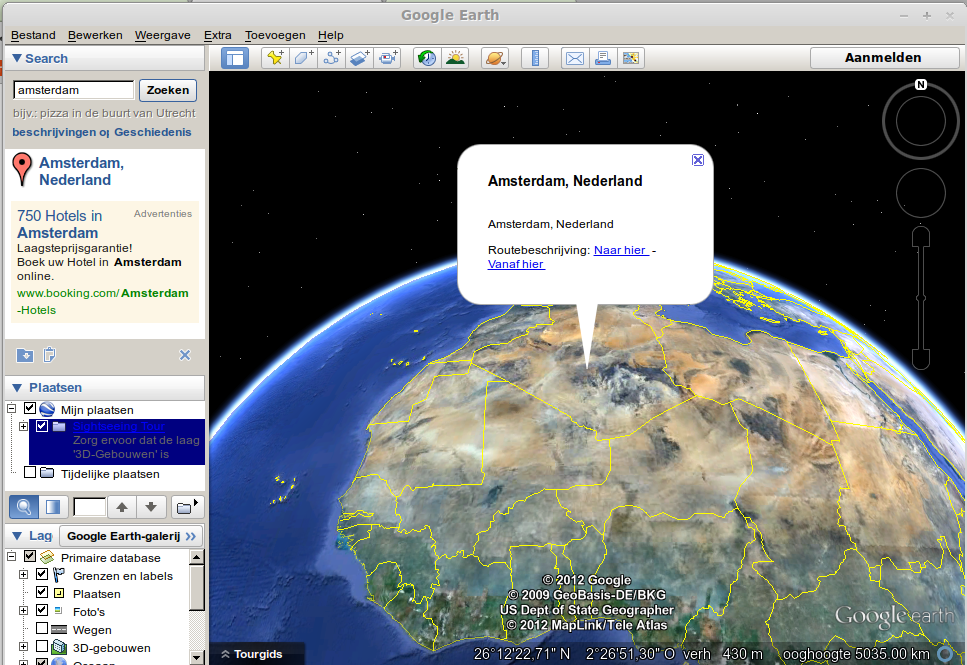Show historical imagery clock icon
The image size is (967, 665).
[427, 58]
